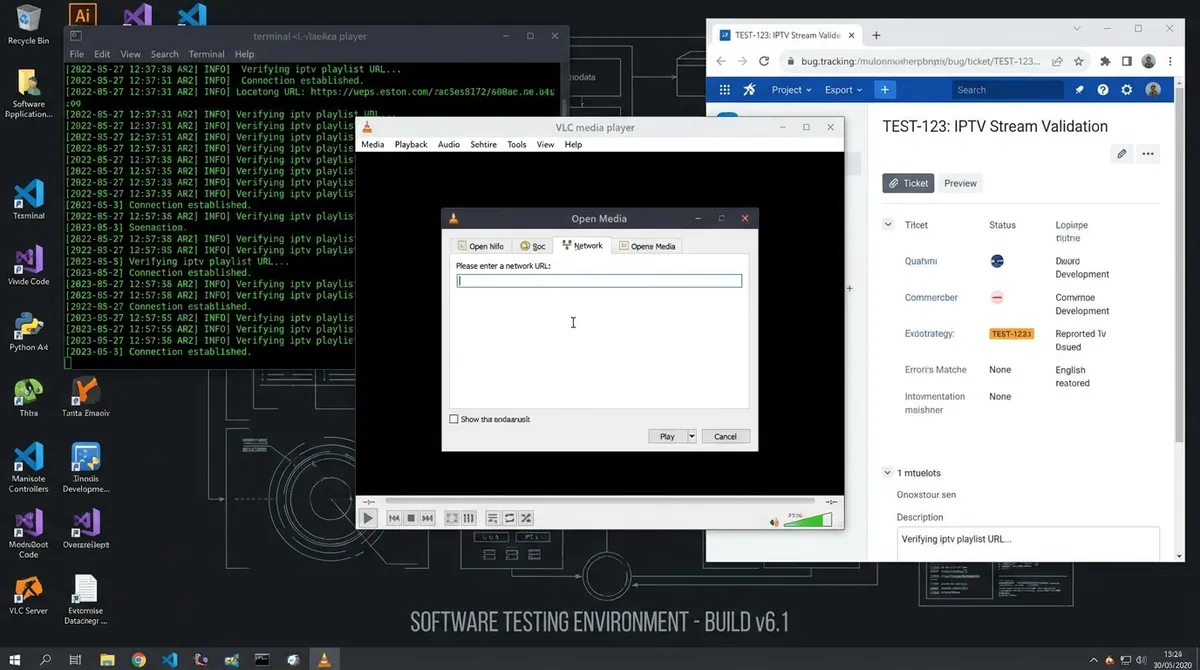
Task: Click the browser Reload icon
Action: (x=764, y=61)
